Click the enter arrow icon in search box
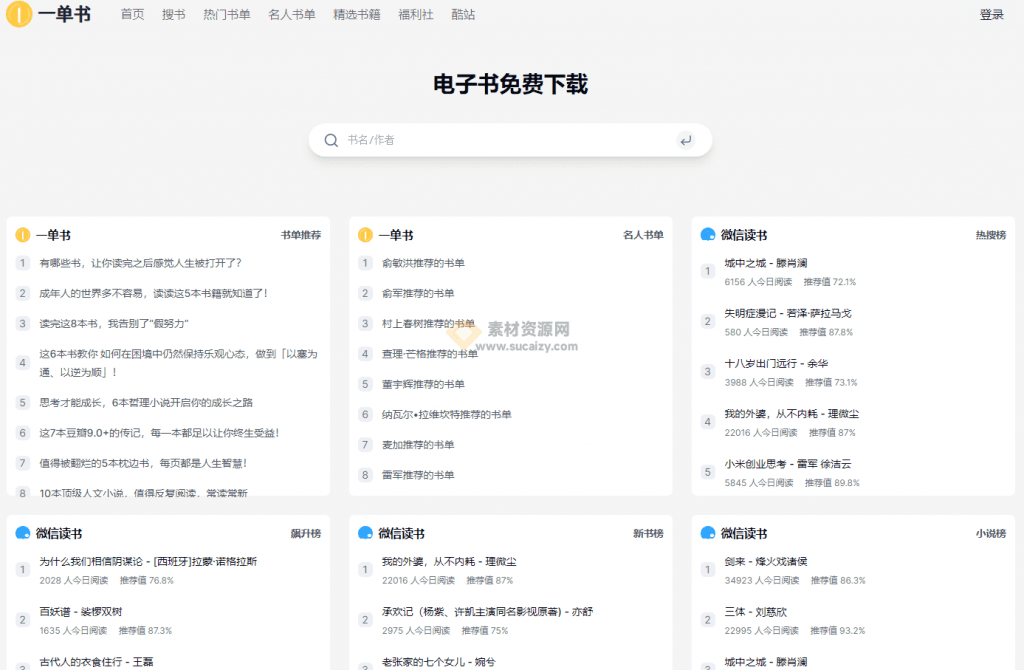Screen dimensions: 1024x670 tap(685, 140)
